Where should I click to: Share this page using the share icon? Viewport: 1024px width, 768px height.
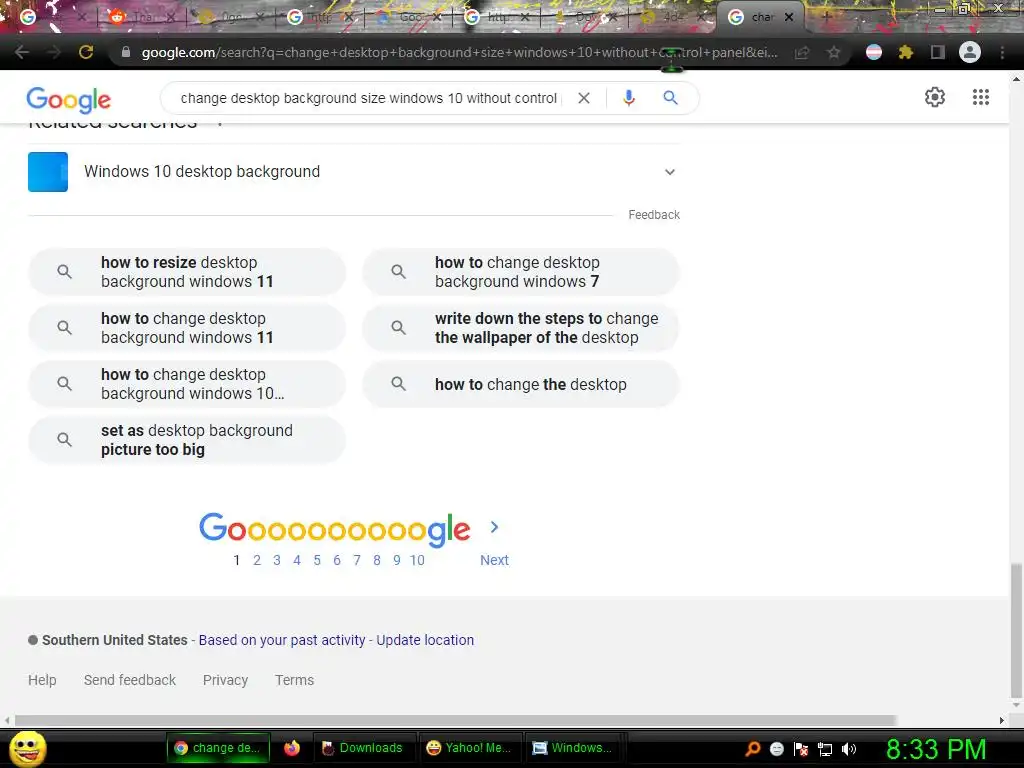802,52
